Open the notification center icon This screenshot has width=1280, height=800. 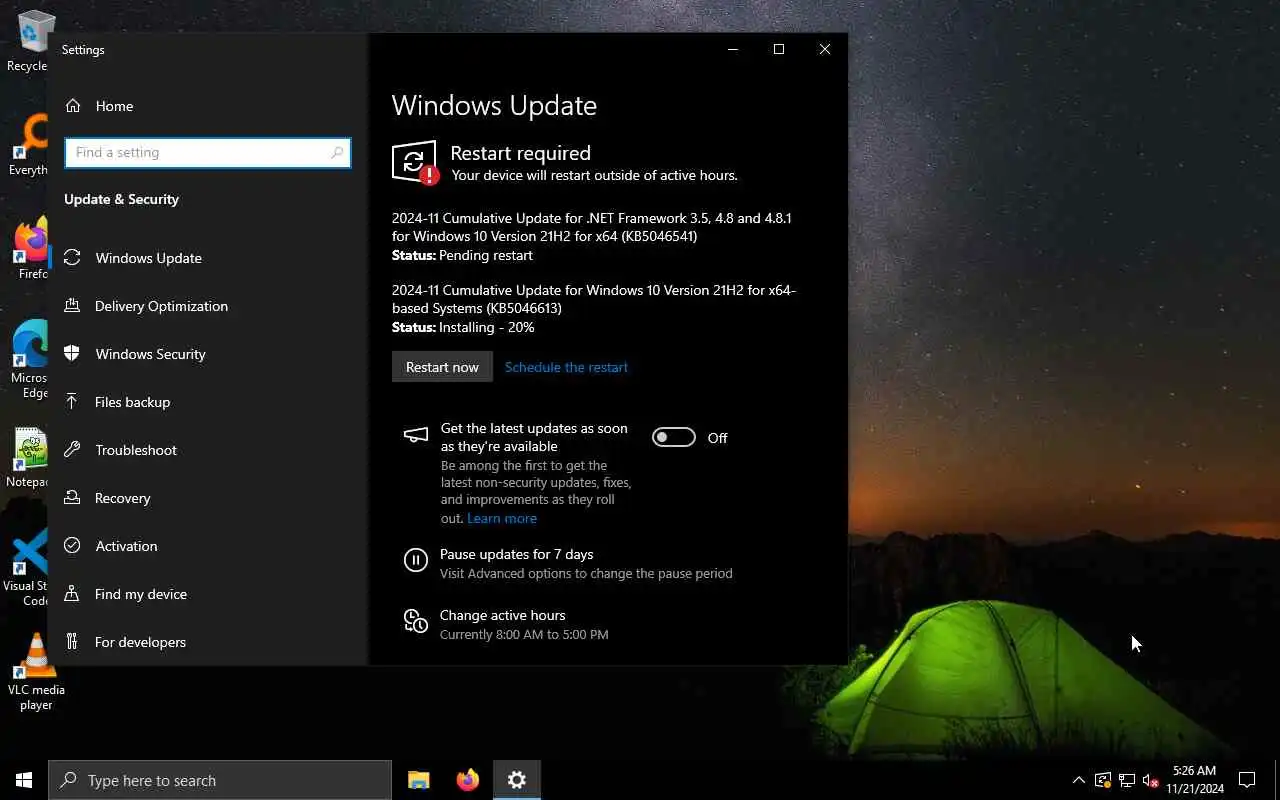pos(1247,780)
